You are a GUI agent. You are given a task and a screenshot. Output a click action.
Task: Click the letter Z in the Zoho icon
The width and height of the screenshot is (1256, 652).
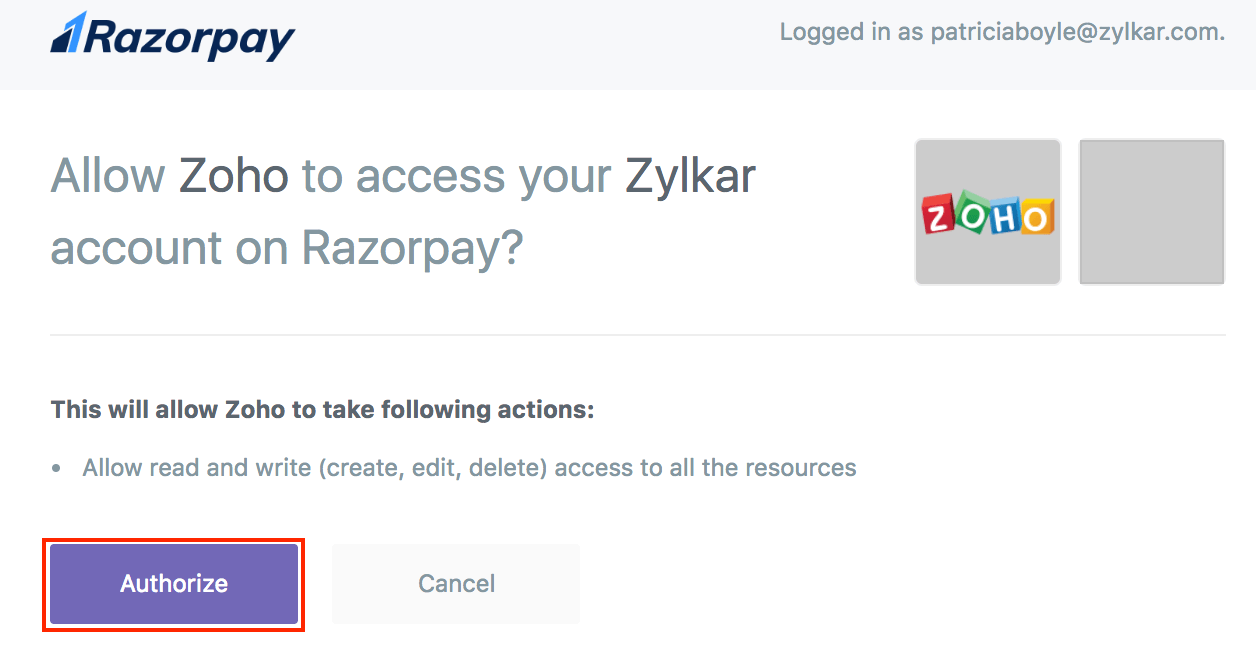click(939, 217)
